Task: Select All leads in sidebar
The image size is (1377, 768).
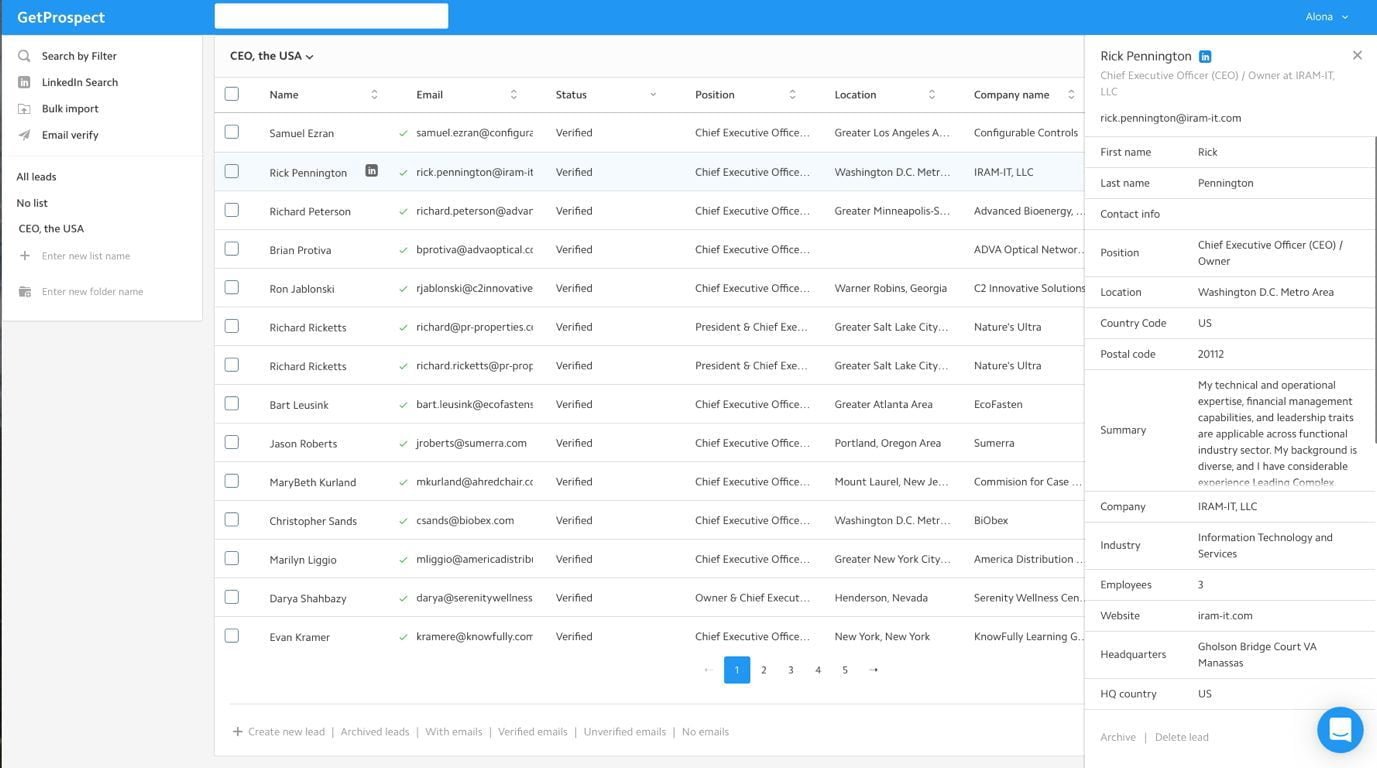Action: 36,177
